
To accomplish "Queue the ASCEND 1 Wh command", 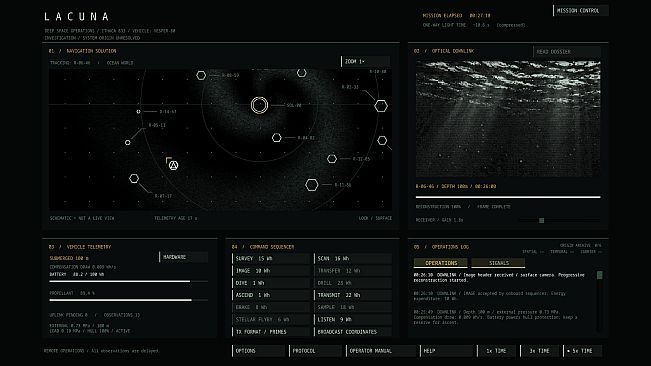I will coord(271,295).
